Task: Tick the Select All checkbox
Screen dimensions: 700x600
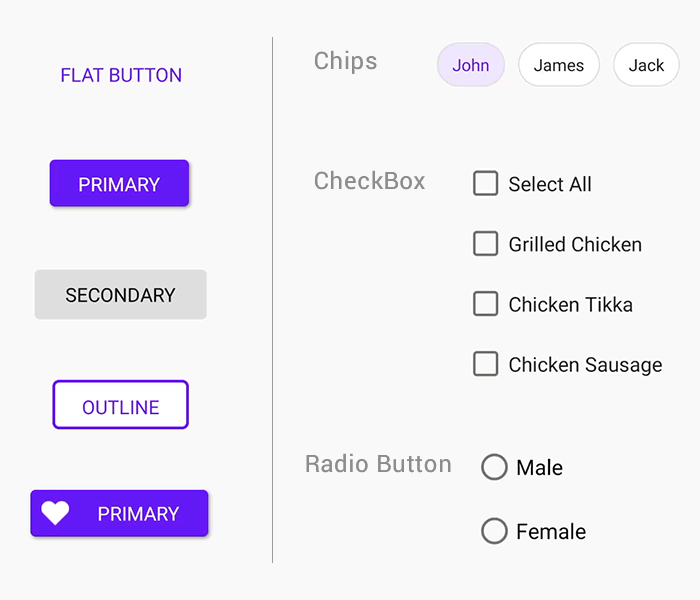Action: pyautogui.click(x=486, y=183)
